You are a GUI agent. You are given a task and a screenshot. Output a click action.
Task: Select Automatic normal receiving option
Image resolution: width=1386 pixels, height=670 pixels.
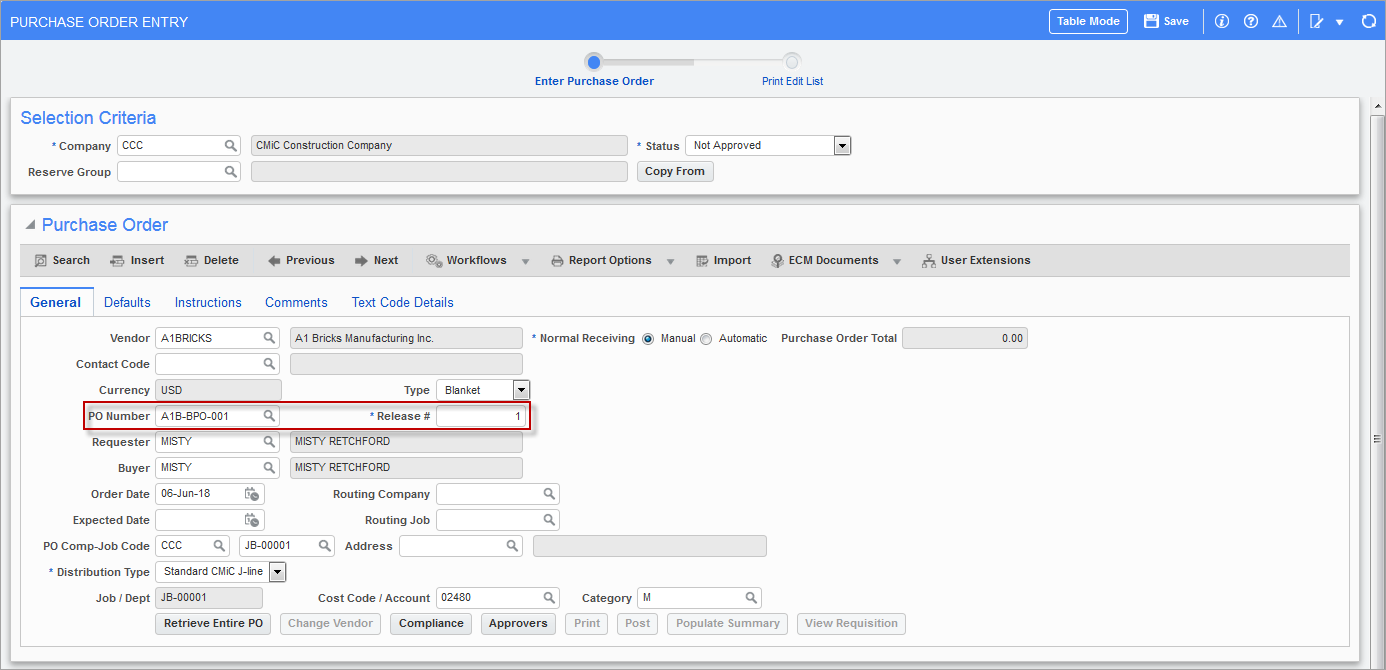tap(706, 339)
